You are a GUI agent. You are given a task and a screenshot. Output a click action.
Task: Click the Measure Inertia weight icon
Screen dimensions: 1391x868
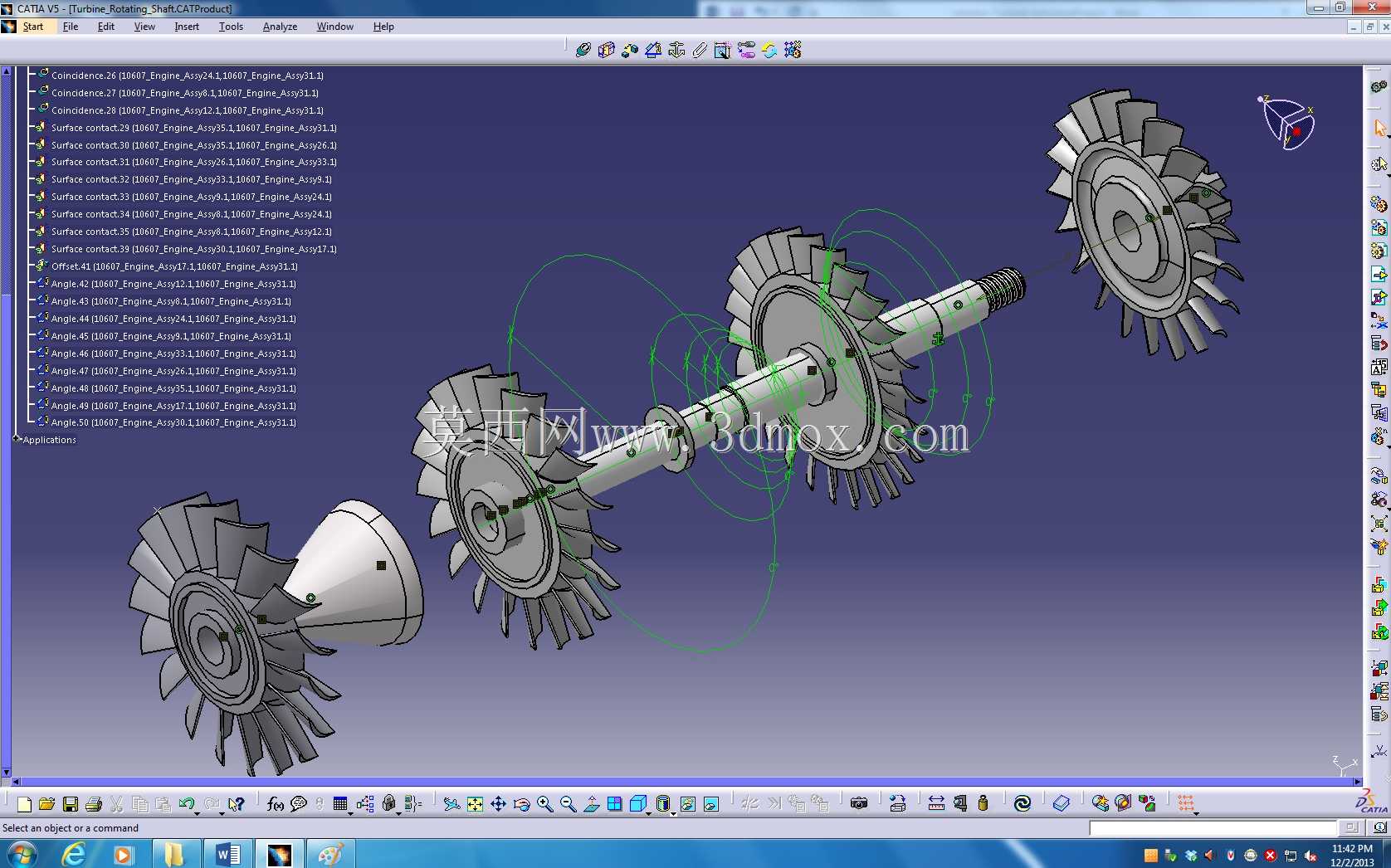(x=983, y=803)
